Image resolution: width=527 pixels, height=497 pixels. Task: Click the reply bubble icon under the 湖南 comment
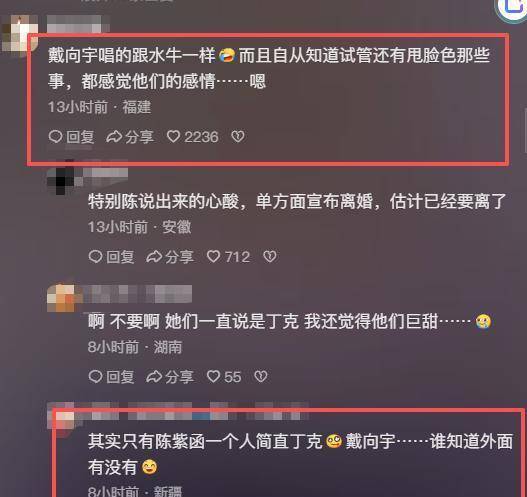[x=95, y=376]
